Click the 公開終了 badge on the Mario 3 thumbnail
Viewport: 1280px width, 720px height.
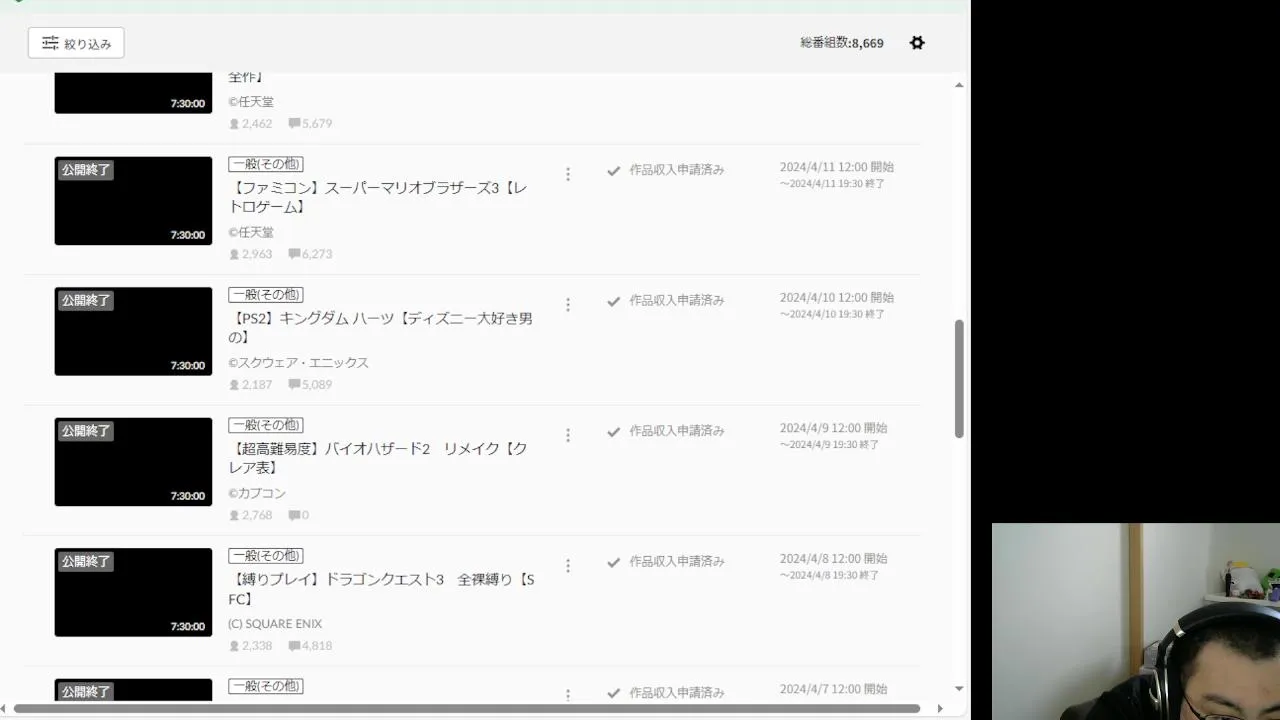point(86,170)
